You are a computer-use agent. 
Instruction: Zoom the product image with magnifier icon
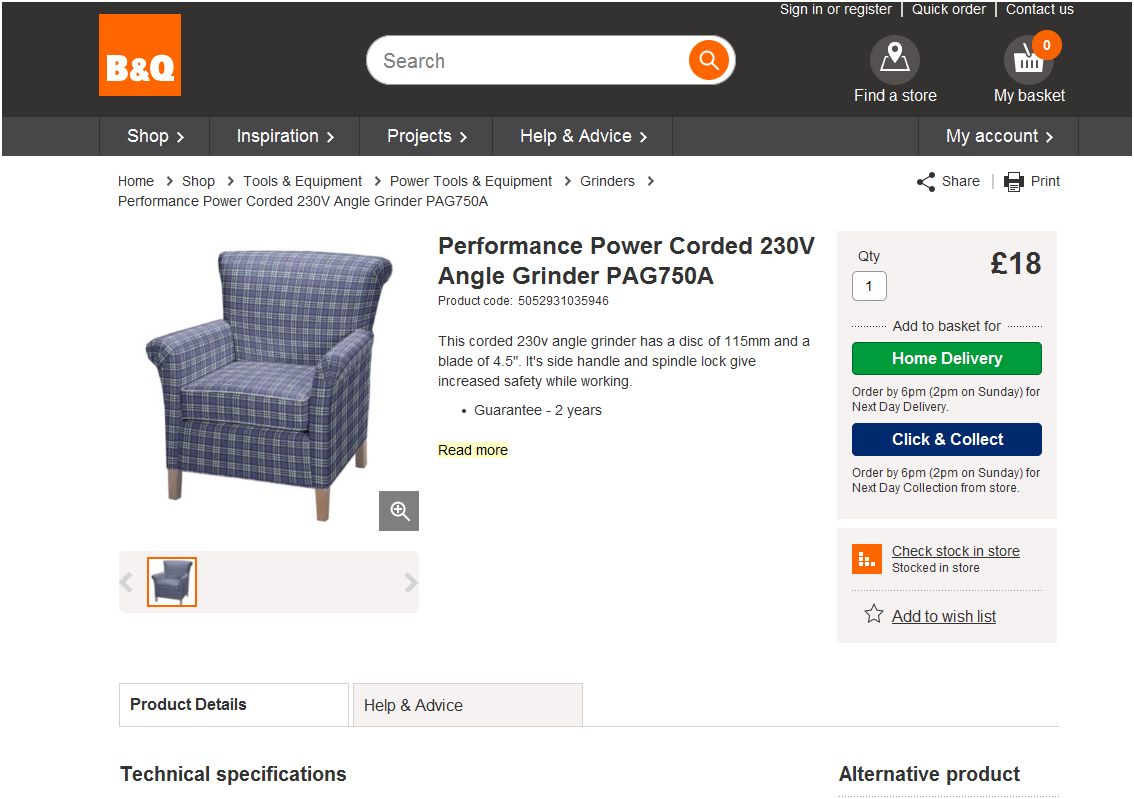pos(399,511)
